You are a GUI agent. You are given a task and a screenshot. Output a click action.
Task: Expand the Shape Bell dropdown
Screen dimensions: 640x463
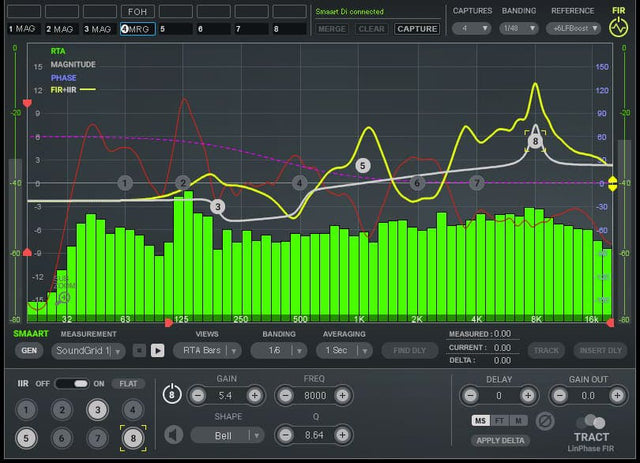227,435
